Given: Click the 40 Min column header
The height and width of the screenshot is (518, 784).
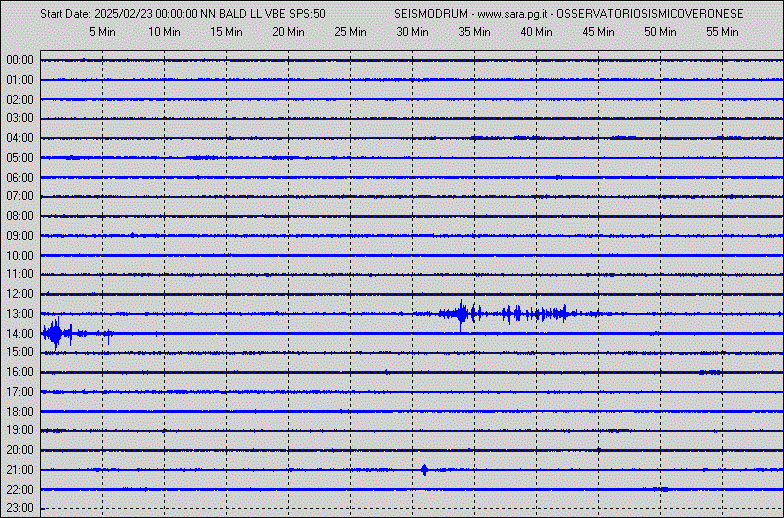Looking at the screenshot, I should 536,32.
